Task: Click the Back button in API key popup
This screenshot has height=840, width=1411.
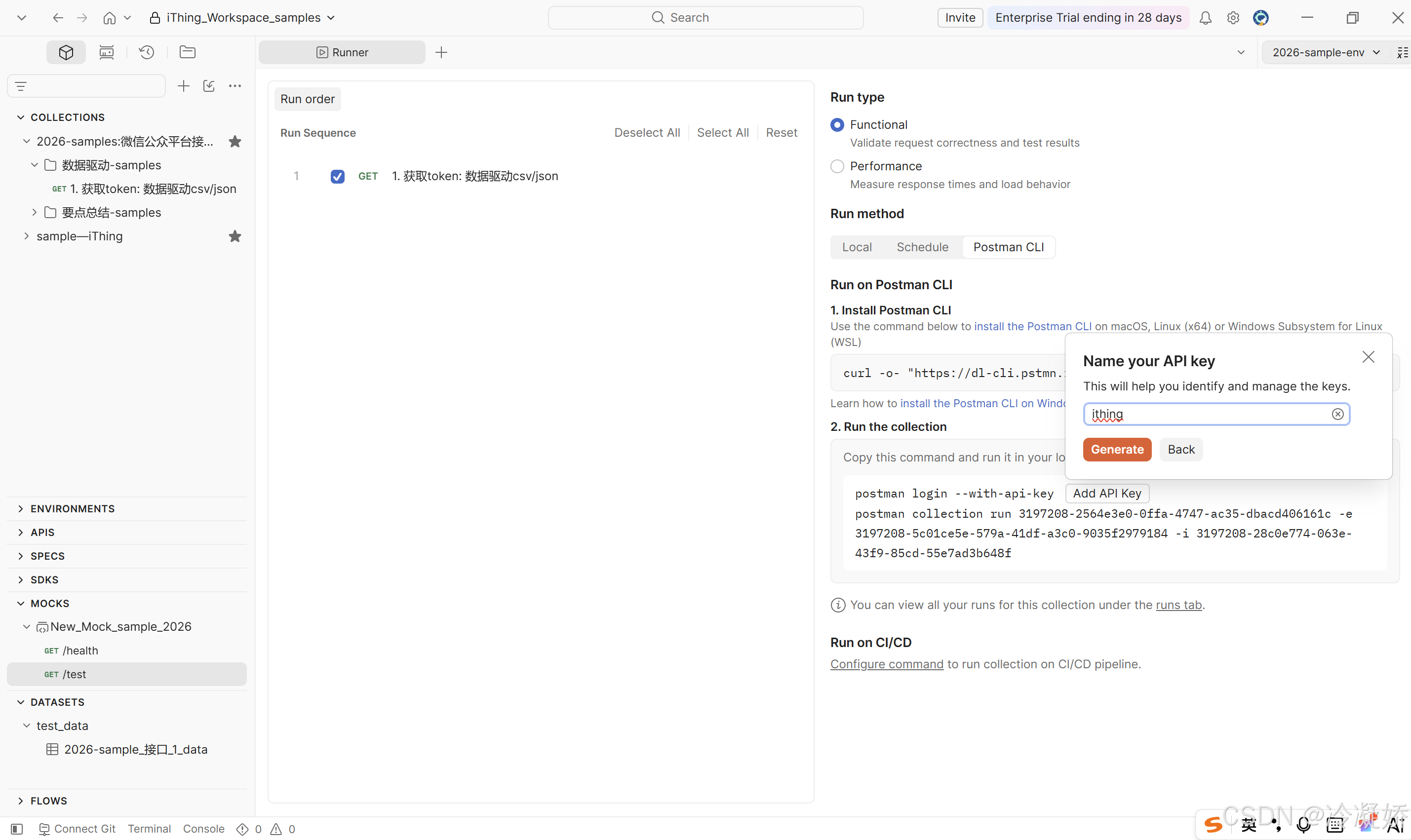Action: (1180, 450)
